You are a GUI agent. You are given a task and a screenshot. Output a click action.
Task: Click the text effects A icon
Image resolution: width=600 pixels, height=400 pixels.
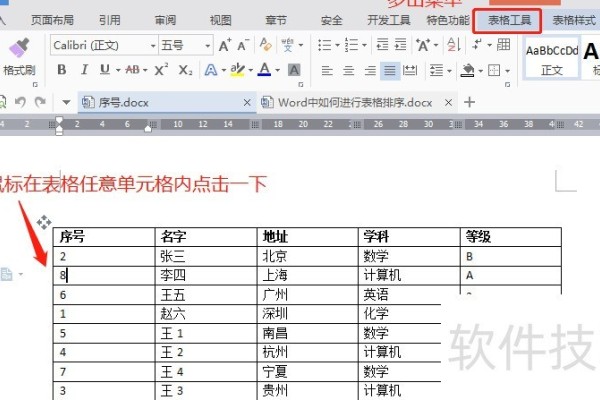(x=210, y=70)
